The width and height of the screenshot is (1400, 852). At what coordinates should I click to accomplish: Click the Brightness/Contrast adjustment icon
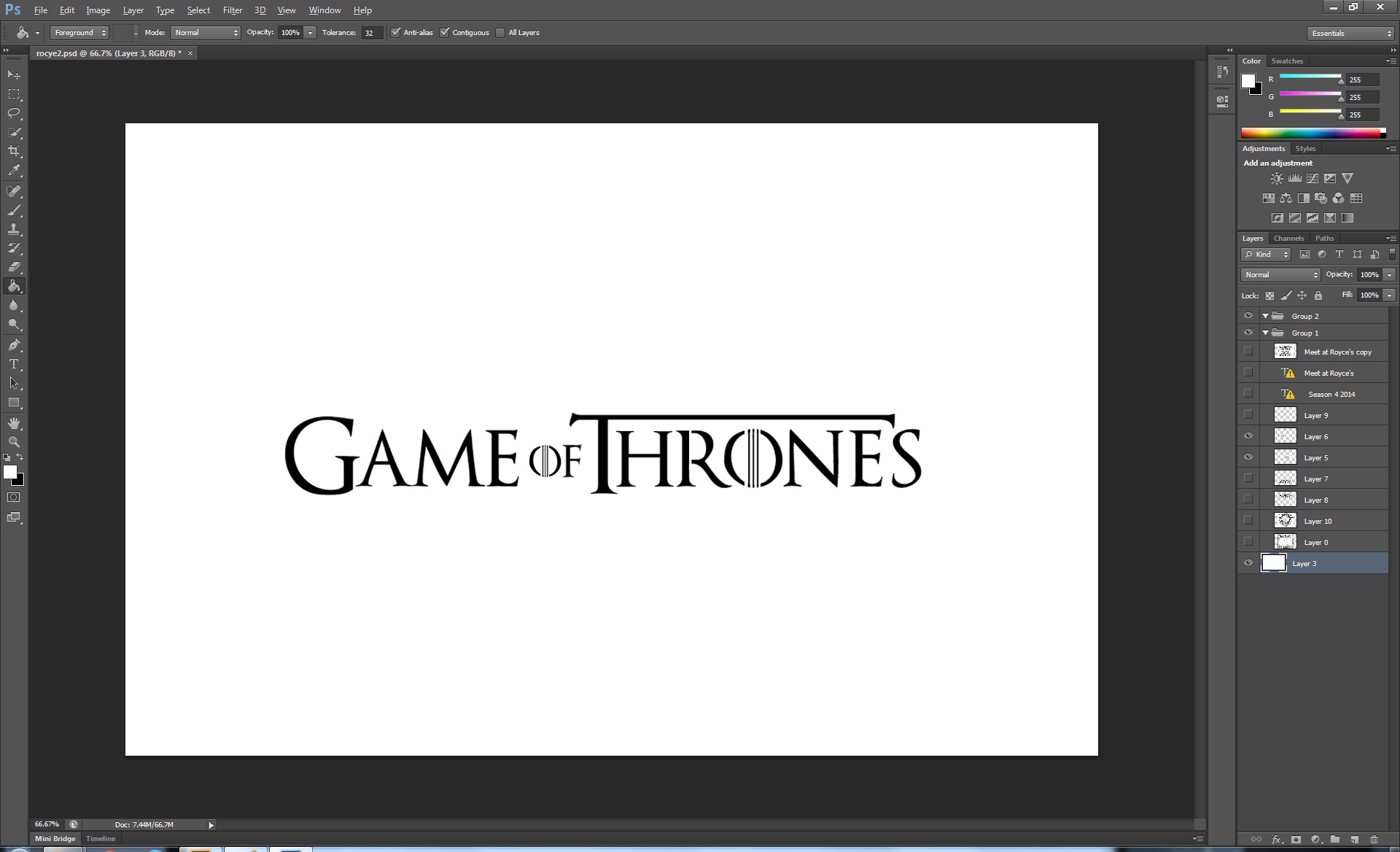(1277, 178)
